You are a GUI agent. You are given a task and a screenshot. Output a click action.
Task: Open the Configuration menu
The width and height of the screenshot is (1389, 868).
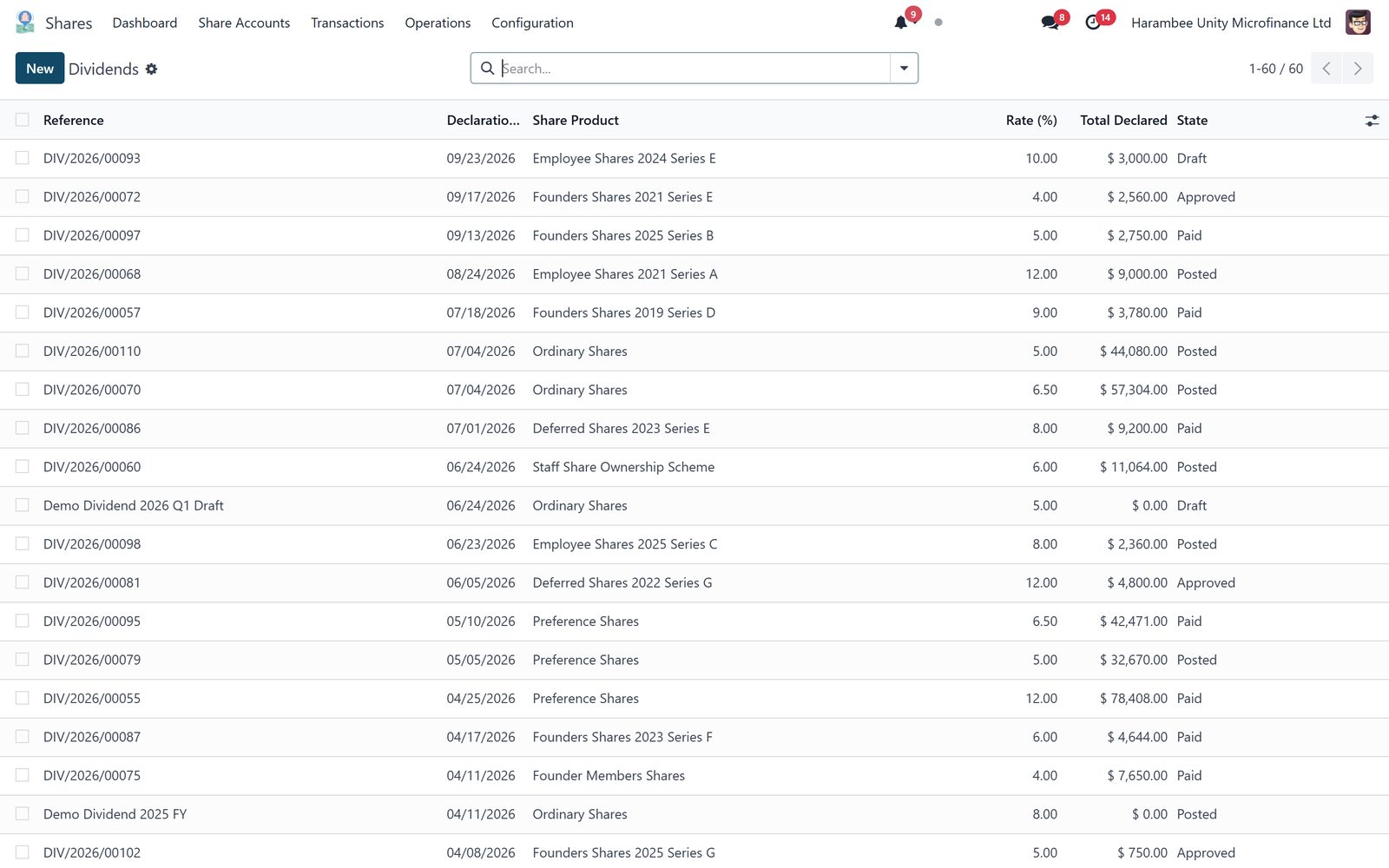532,23
